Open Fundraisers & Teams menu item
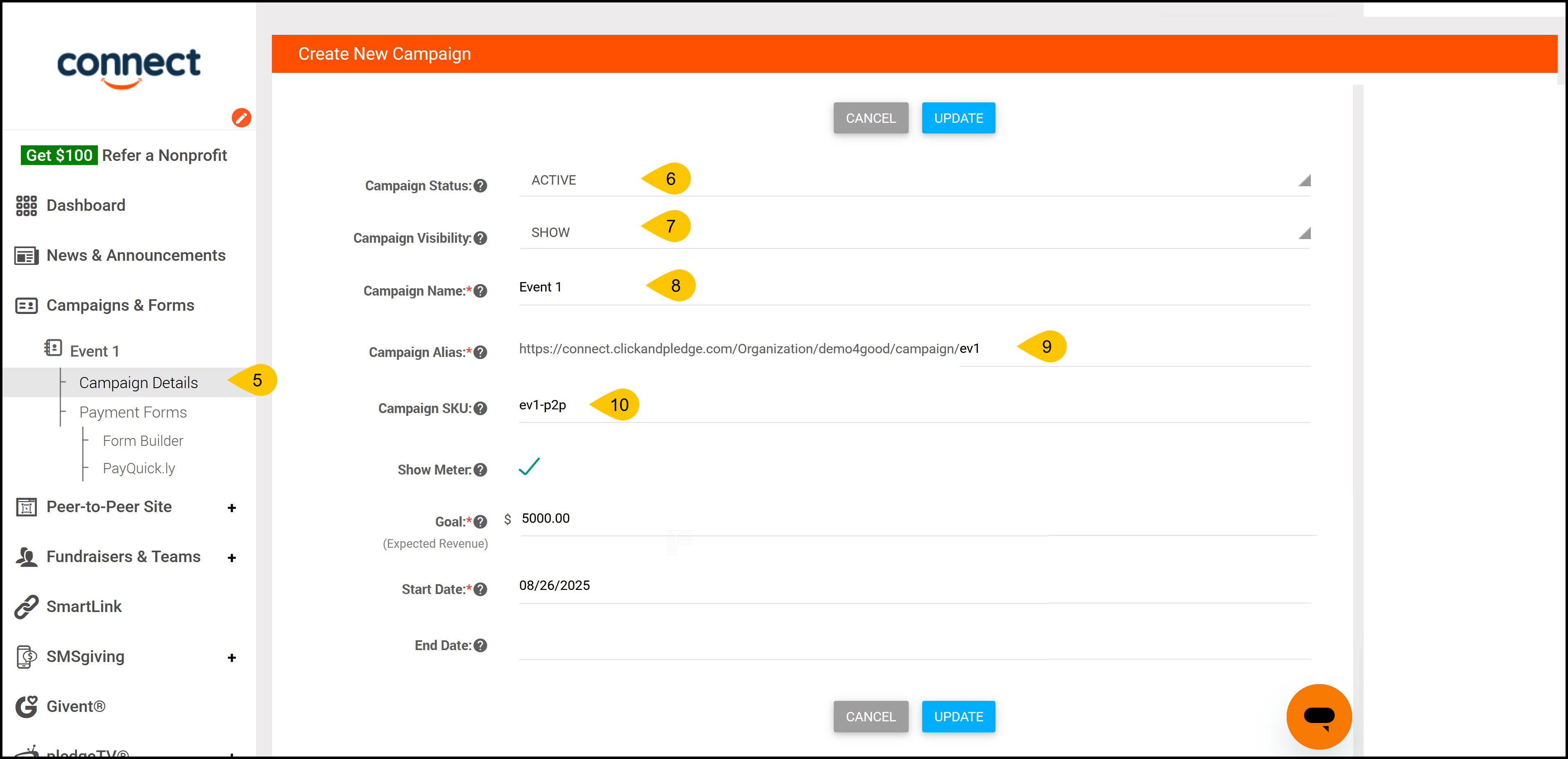The image size is (1568, 759). pos(124,557)
